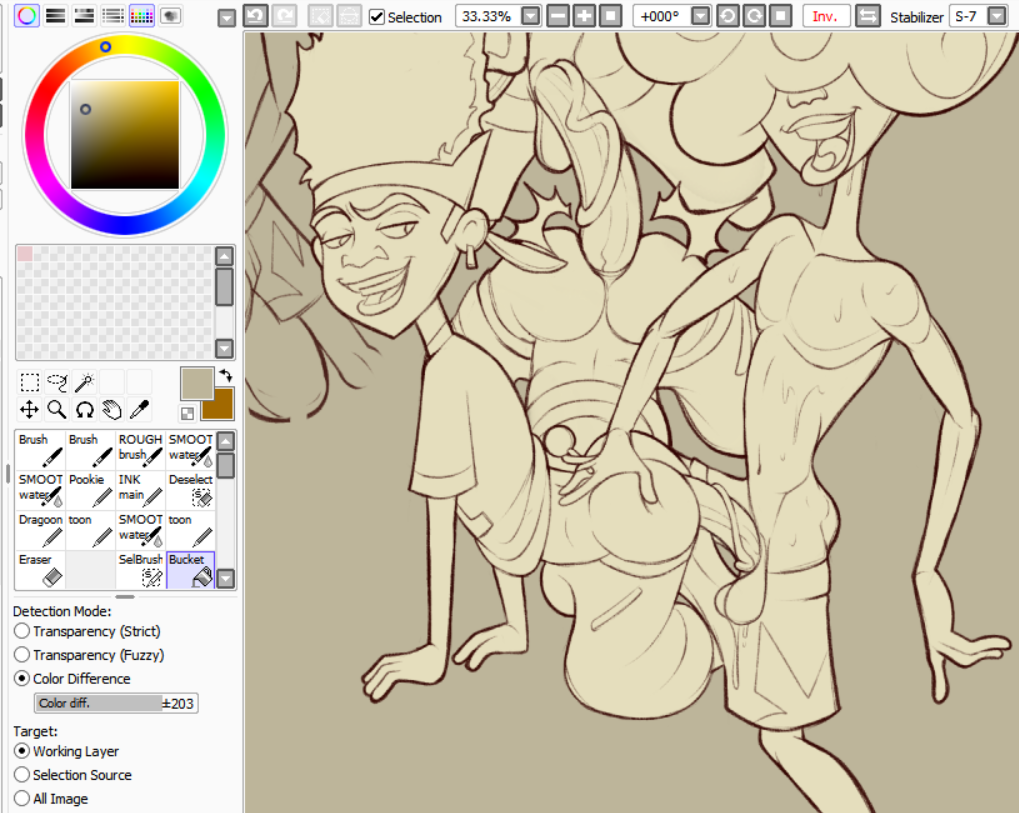
Task: Expand the Stabilizer S-7 dropdown
Action: coord(996,16)
